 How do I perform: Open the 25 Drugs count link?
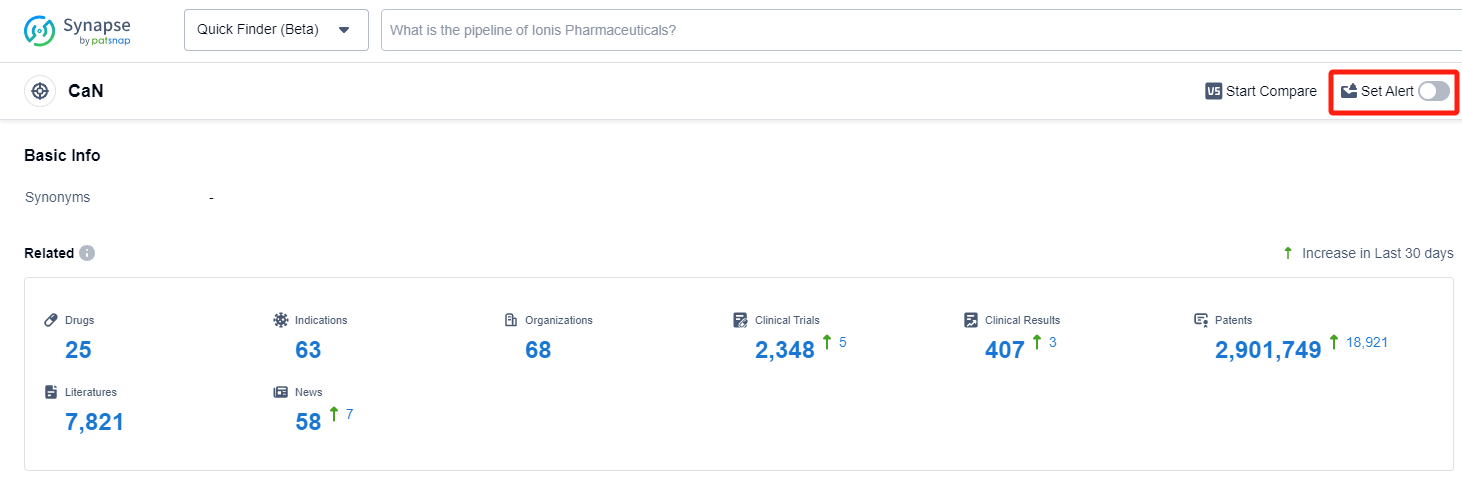[x=78, y=350]
